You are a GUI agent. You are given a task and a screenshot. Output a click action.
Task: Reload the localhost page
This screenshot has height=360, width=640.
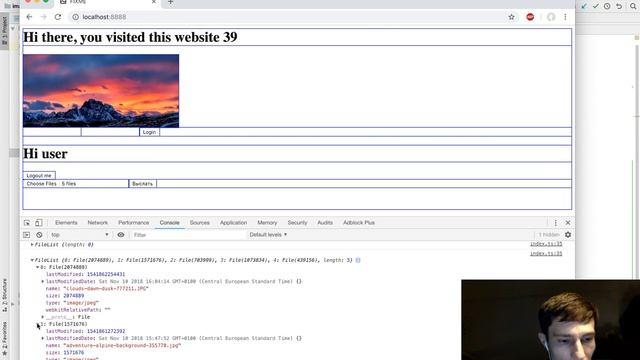(x=58, y=17)
